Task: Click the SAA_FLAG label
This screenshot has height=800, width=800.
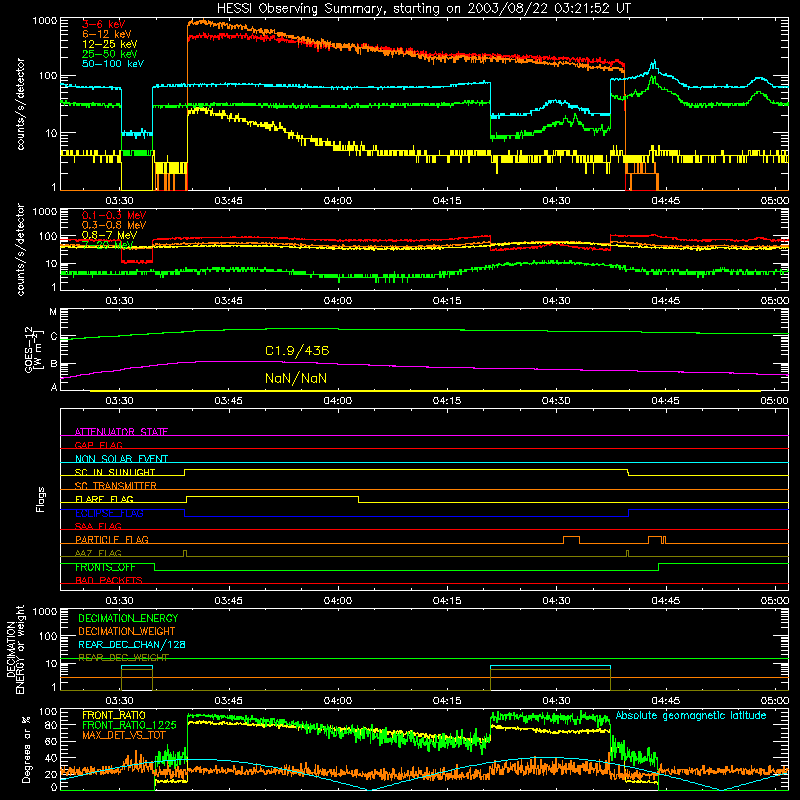Action: (x=98, y=526)
